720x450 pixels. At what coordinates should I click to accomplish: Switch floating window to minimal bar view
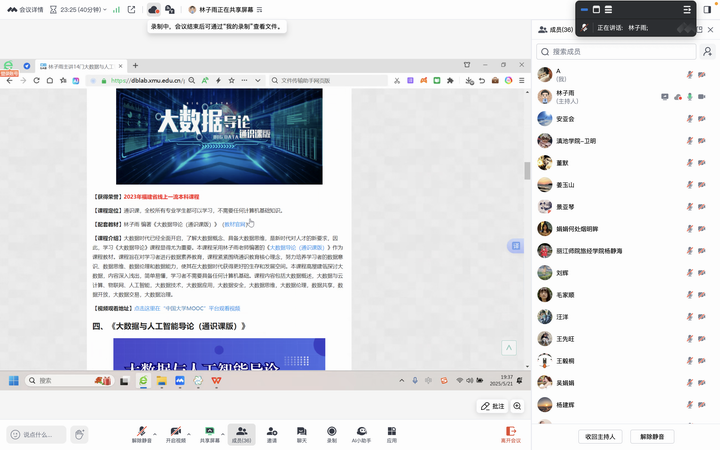(584, 9)
